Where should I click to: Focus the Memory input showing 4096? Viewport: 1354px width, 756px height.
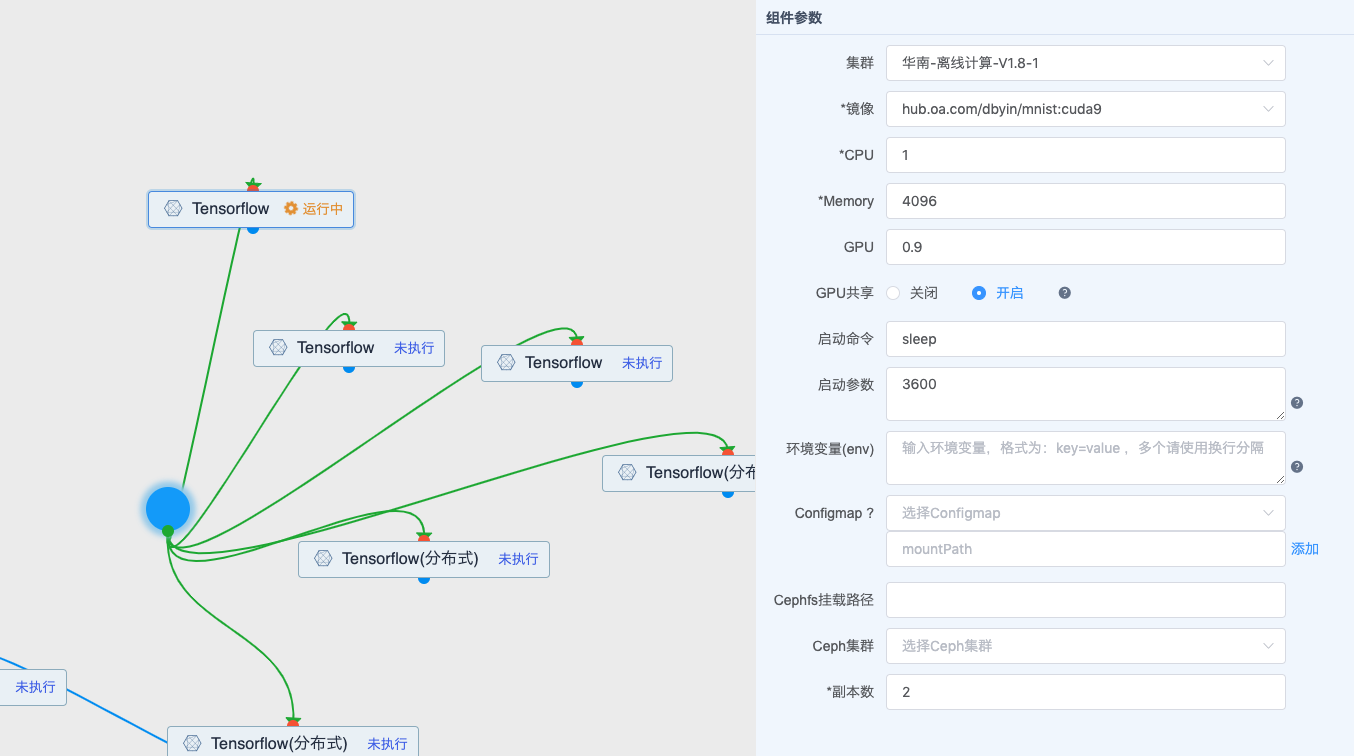[x=1085, y=201]
